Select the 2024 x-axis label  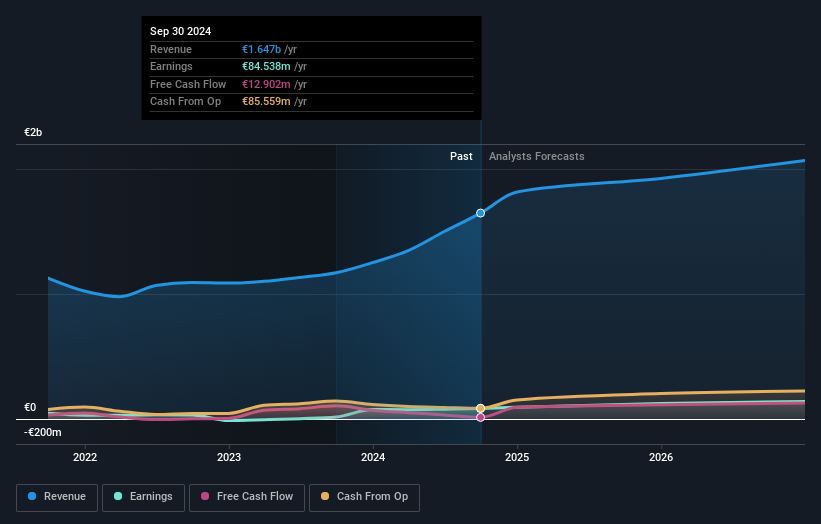point(373,457)
